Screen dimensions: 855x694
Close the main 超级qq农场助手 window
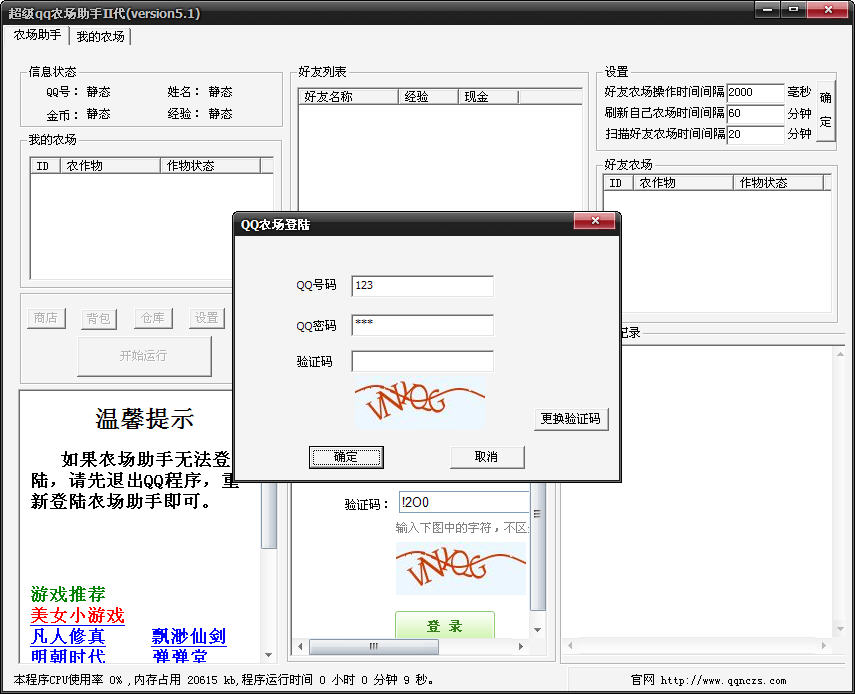coord(828,9)
